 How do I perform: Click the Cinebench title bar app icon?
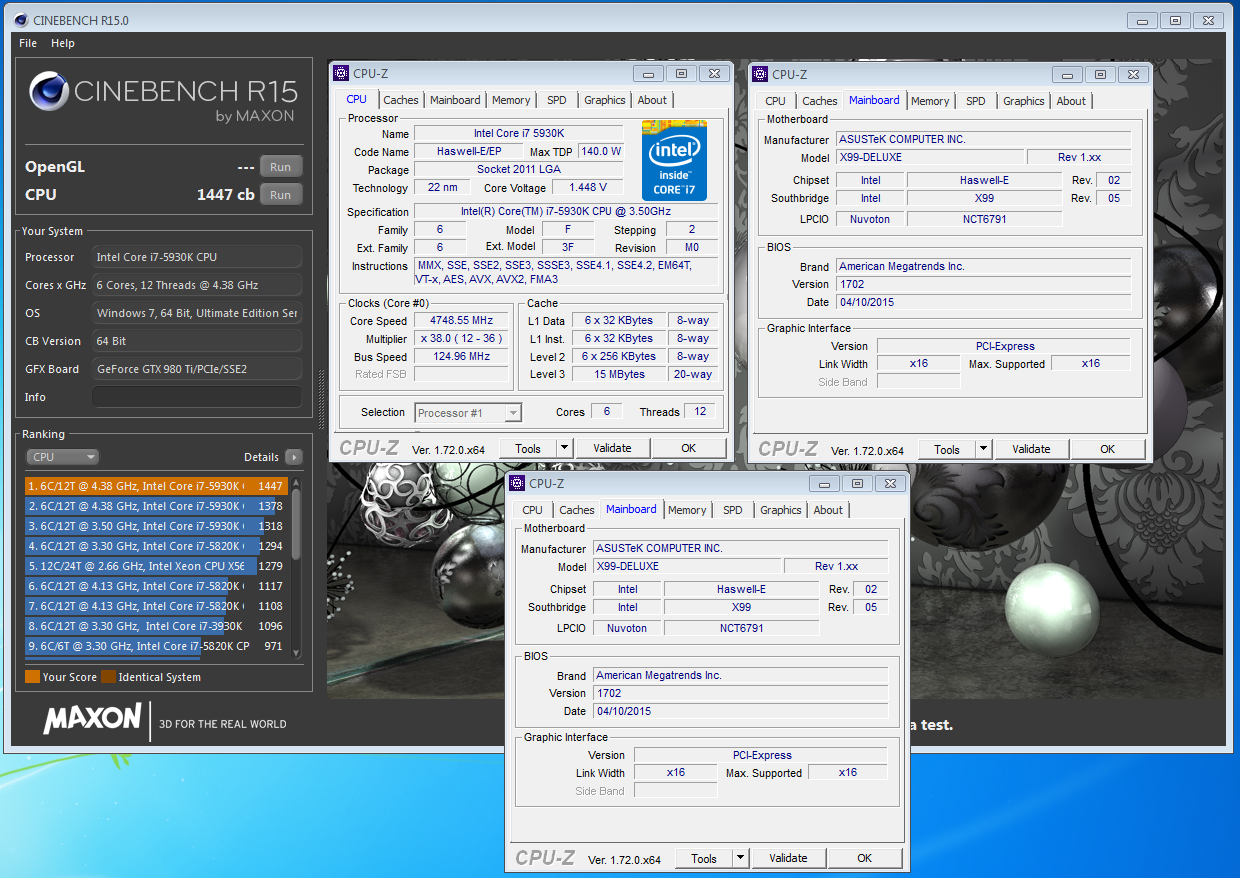pyautogui.click(x=20, y=20)
